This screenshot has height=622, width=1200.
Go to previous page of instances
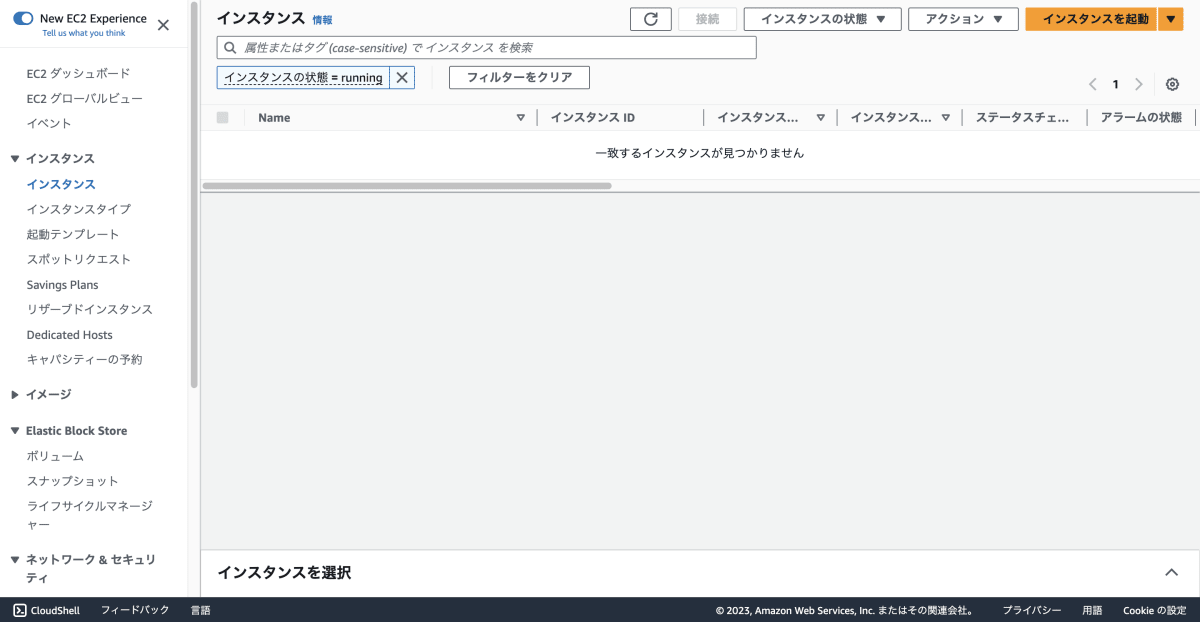pos(1092,84)
